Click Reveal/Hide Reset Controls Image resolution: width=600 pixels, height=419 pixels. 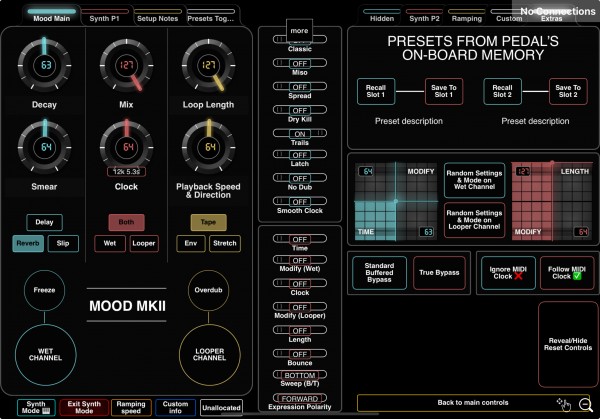click(568, 344)
